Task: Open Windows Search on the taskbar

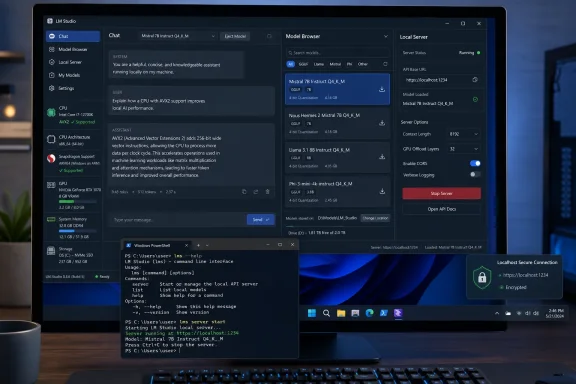Action: click(x=326, y=313)
